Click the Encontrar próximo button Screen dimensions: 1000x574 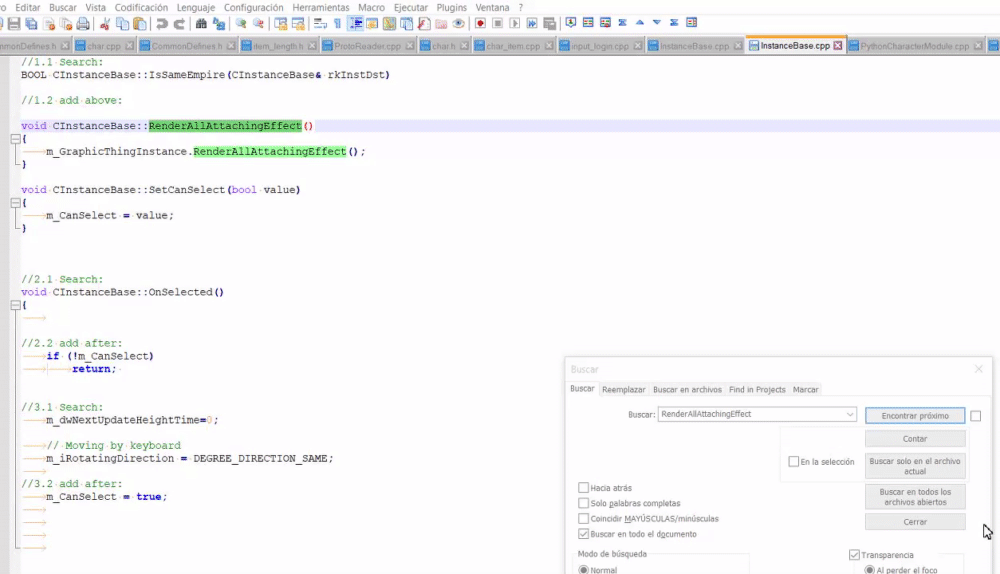(x=915, y=416)
